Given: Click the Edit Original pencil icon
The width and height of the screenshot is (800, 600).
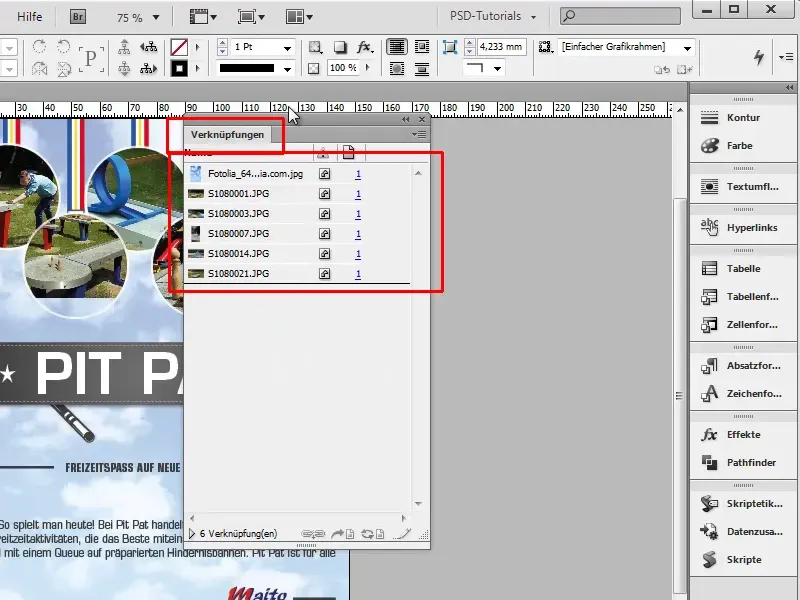Looking at the screenshot, I should click(404, 532).
